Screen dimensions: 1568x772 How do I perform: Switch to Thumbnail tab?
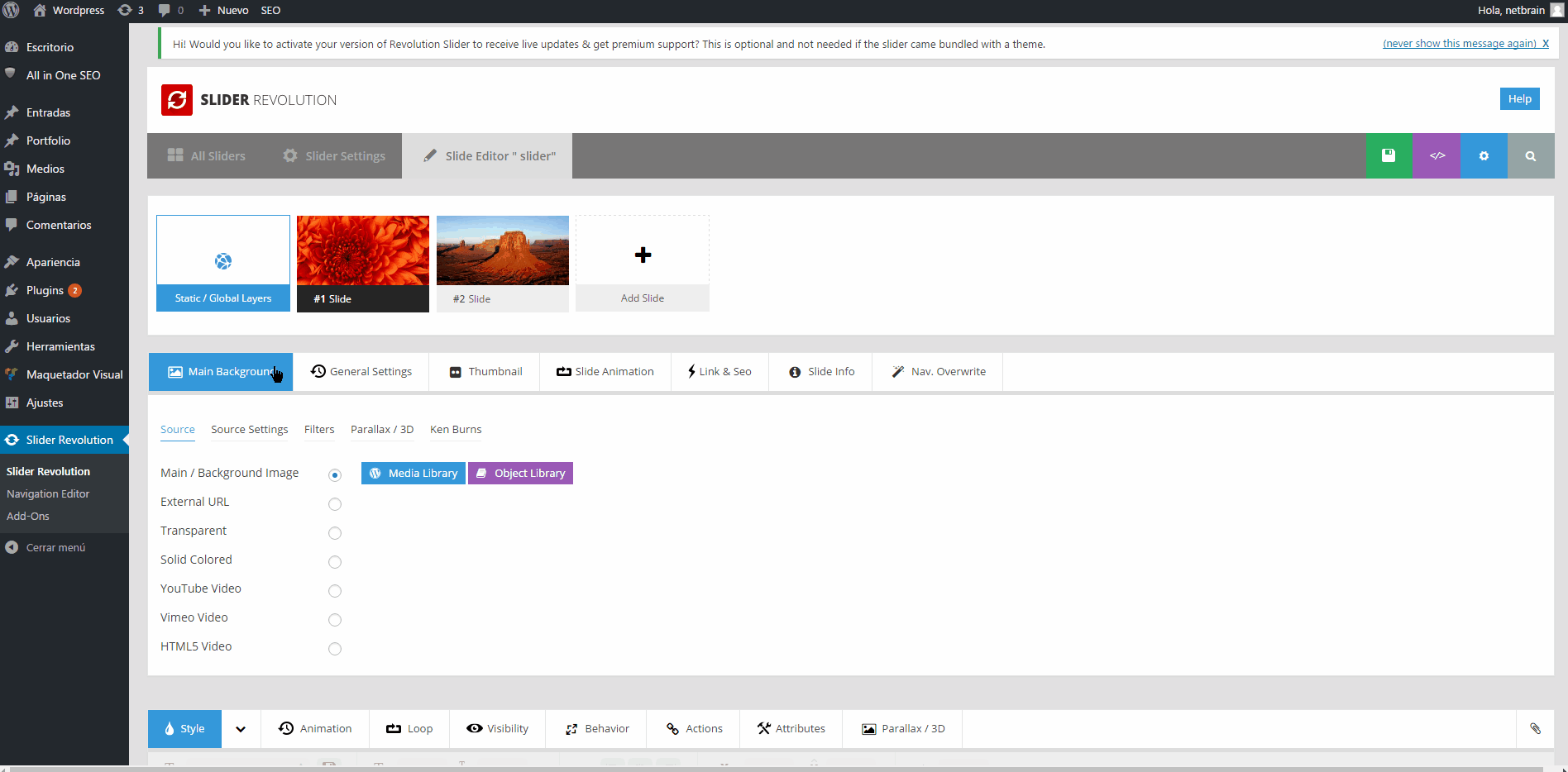(x=485, y=372)
